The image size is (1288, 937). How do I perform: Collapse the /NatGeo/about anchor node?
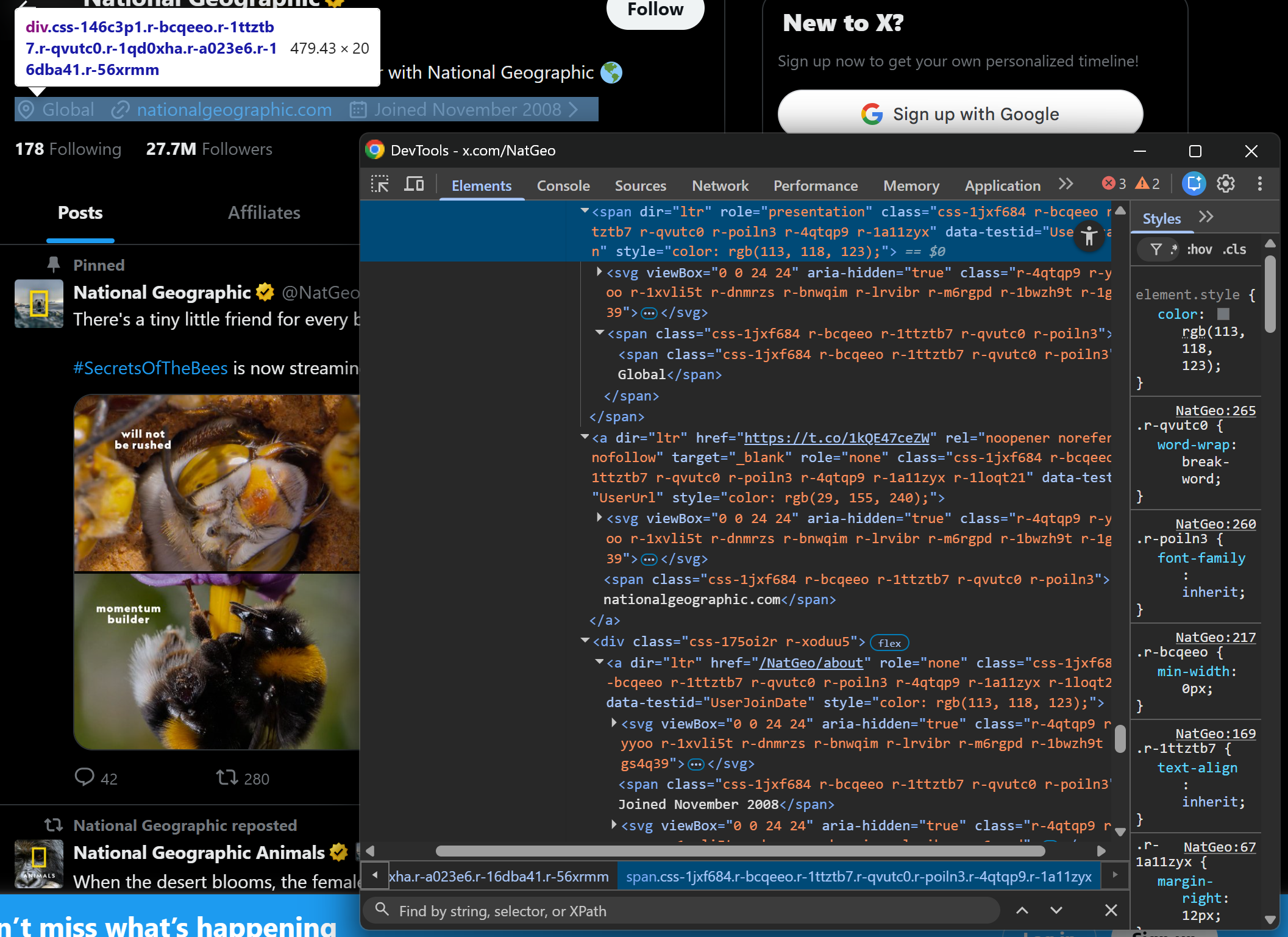599,662
